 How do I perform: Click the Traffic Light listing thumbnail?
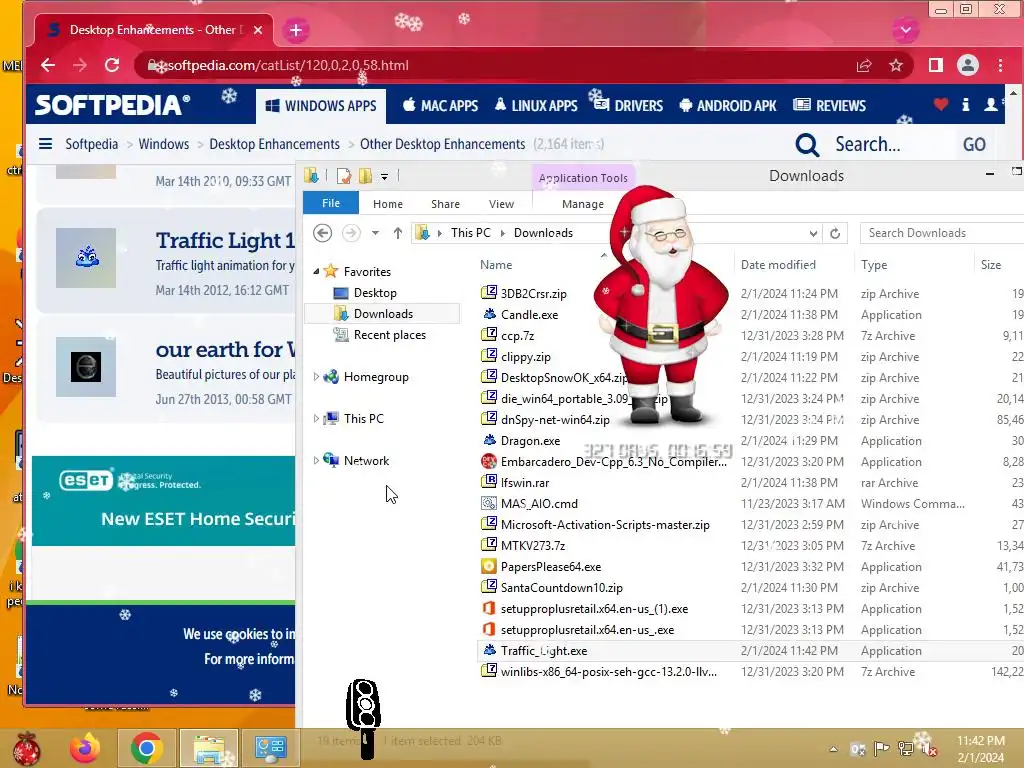pos(86,258)
